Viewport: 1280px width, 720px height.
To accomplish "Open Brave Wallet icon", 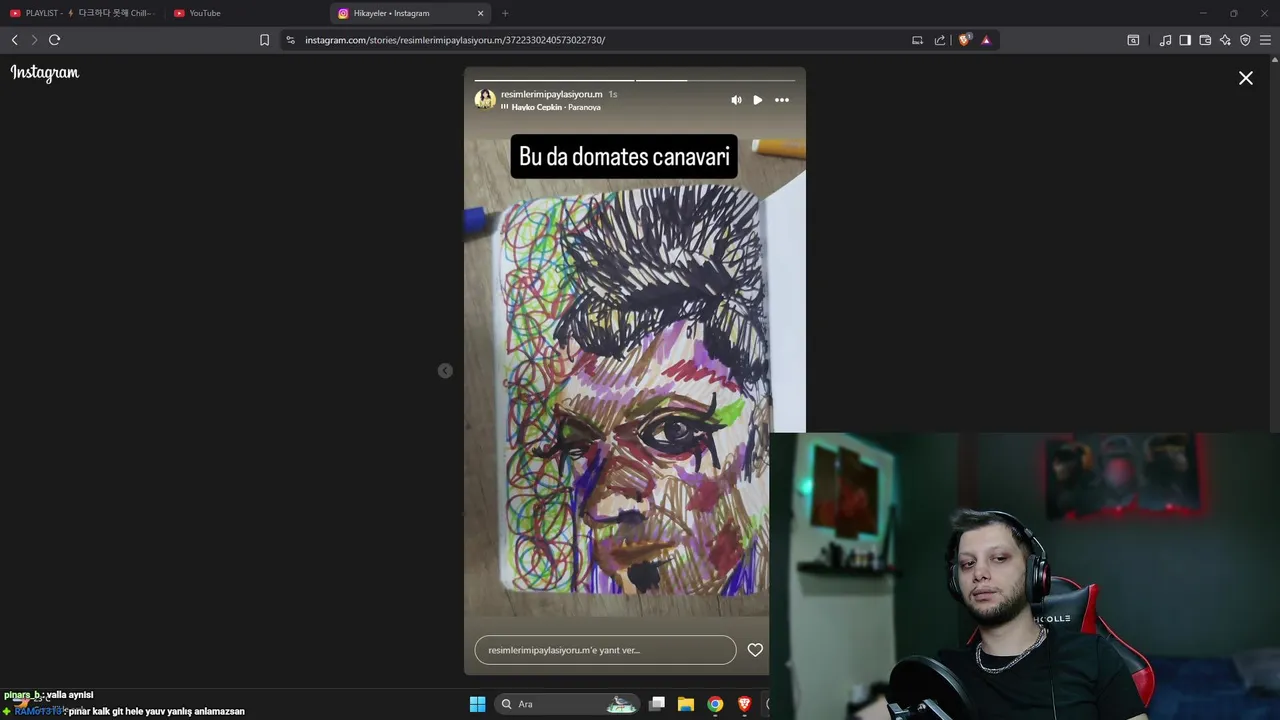I will [x=1205, y=40].
